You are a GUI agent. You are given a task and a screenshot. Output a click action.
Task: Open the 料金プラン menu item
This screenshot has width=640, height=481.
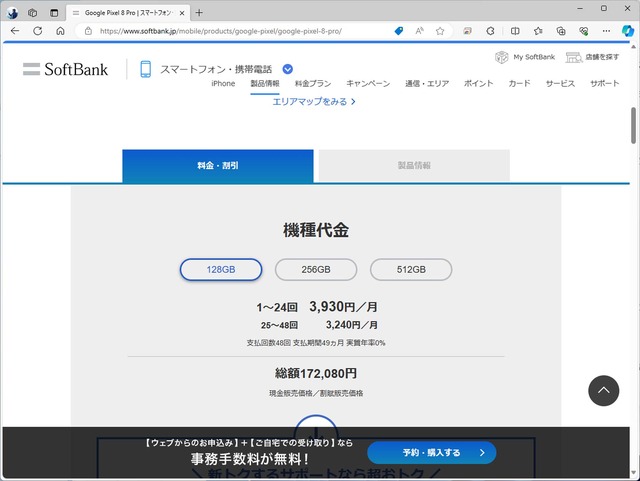(313, 84)
